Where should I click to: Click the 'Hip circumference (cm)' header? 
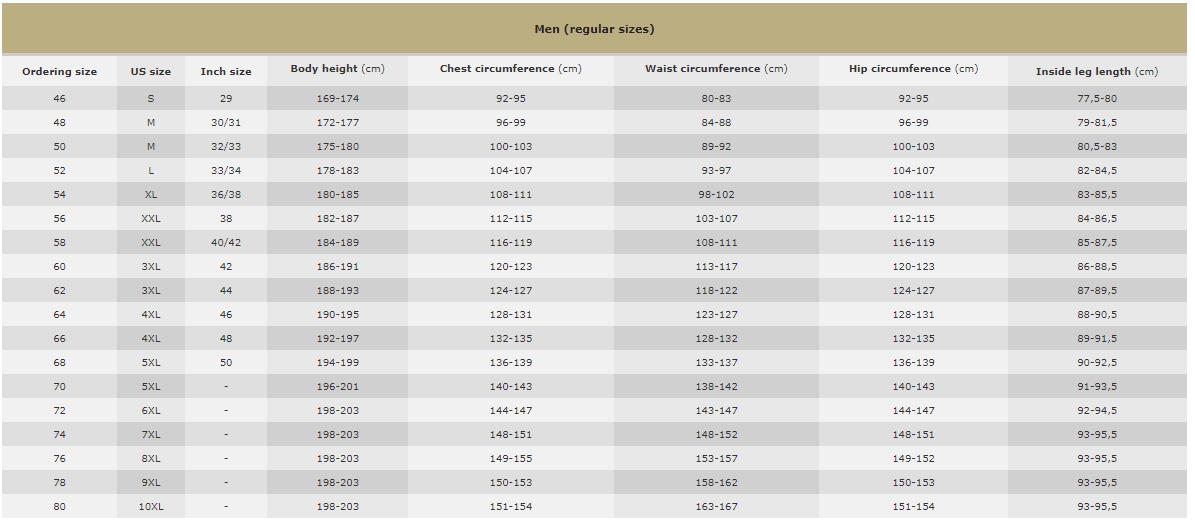[913, 69]
